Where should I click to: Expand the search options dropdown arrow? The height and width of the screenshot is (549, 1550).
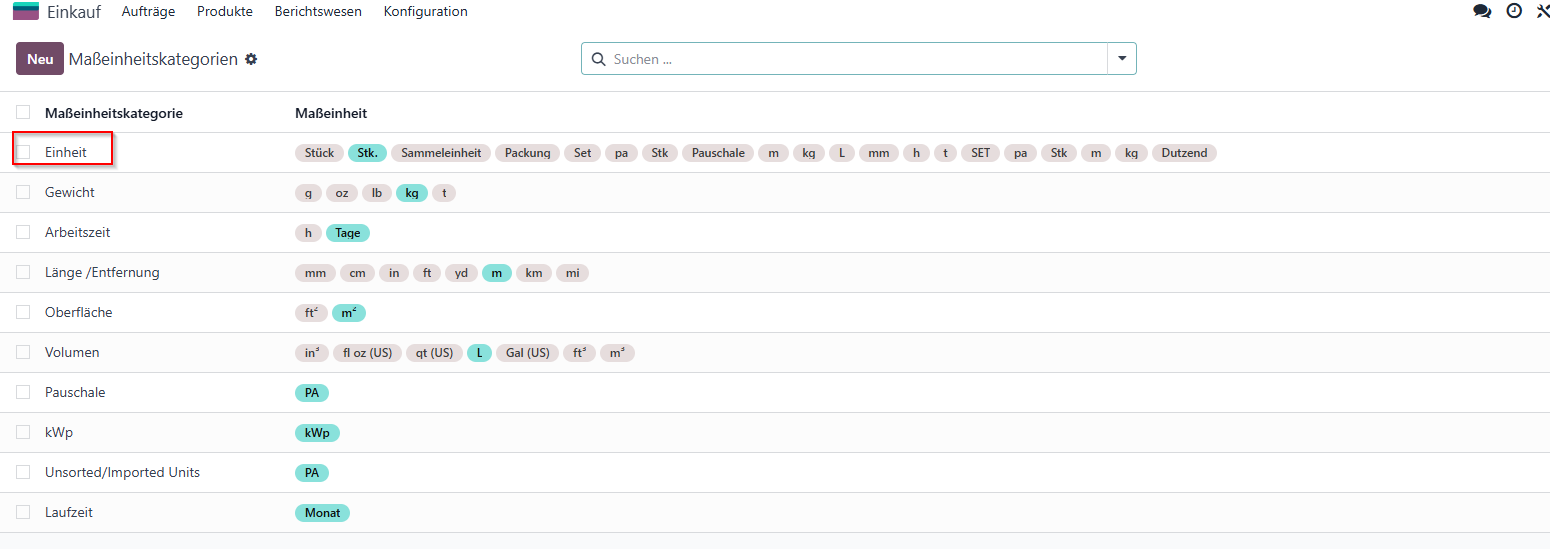point(1122,59)
